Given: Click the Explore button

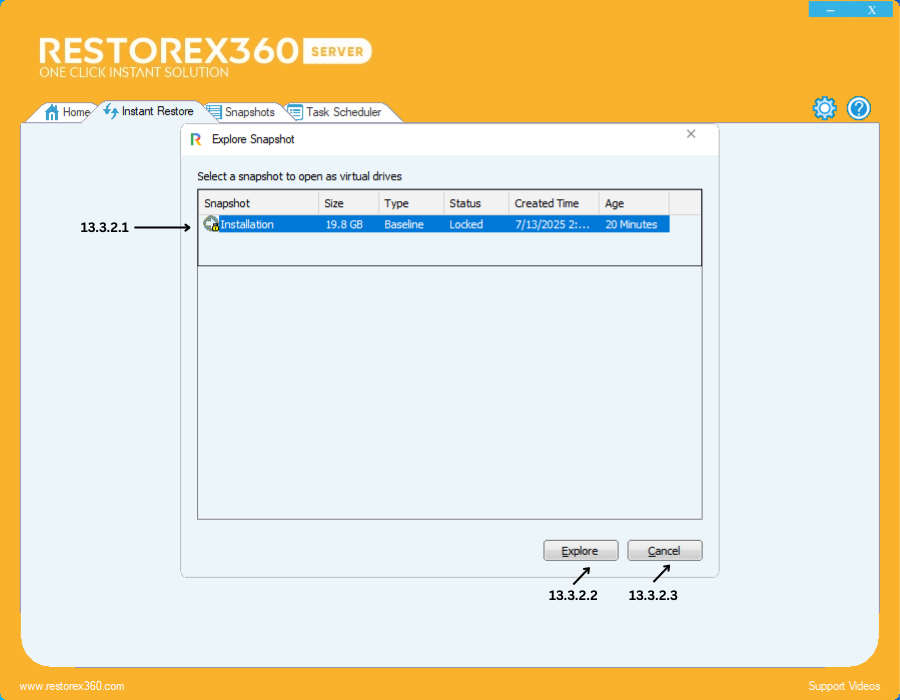Looking at the screenshot, I should pos(580,551).
